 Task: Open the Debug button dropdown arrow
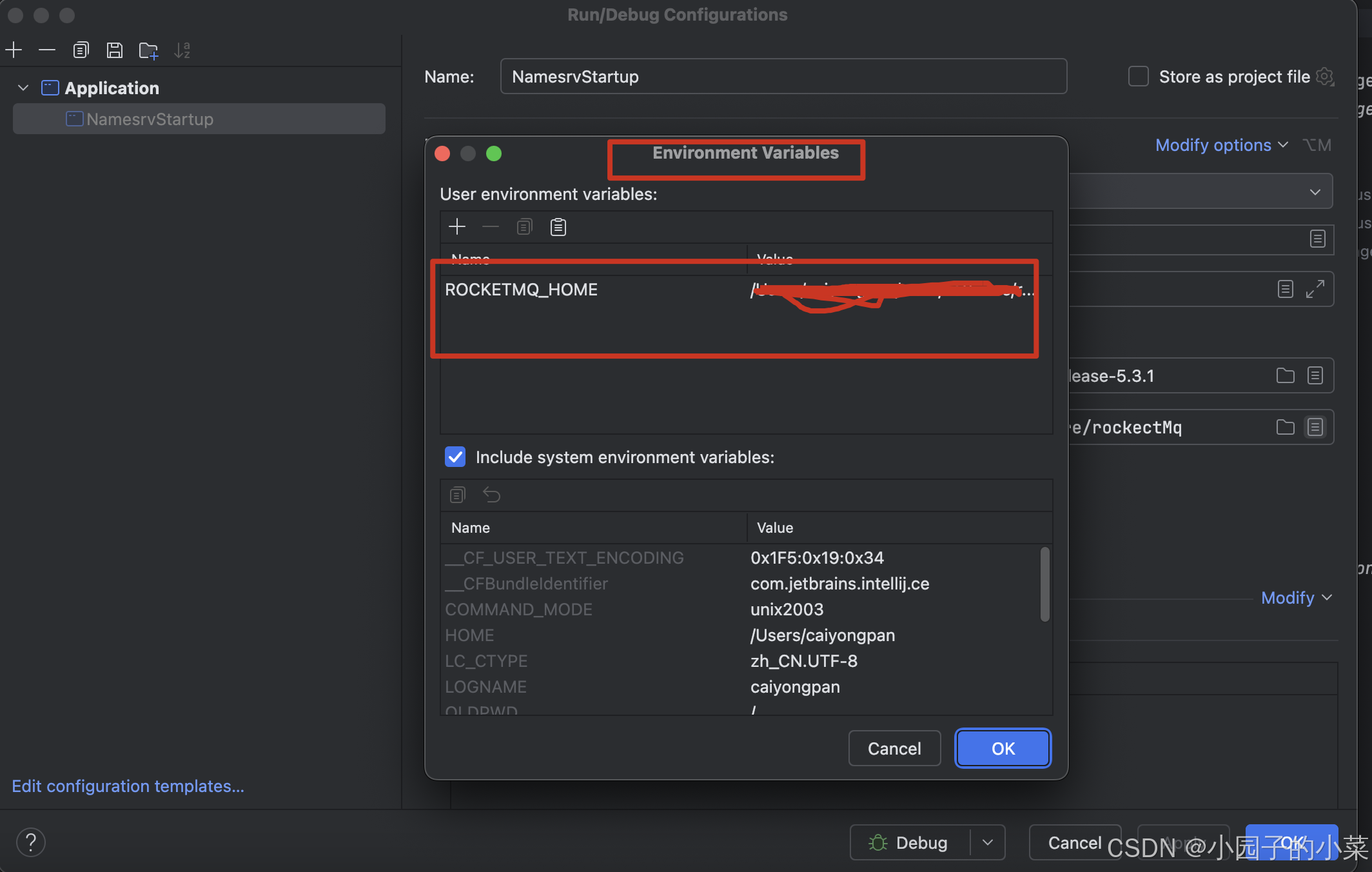click(x=988, y=842)
